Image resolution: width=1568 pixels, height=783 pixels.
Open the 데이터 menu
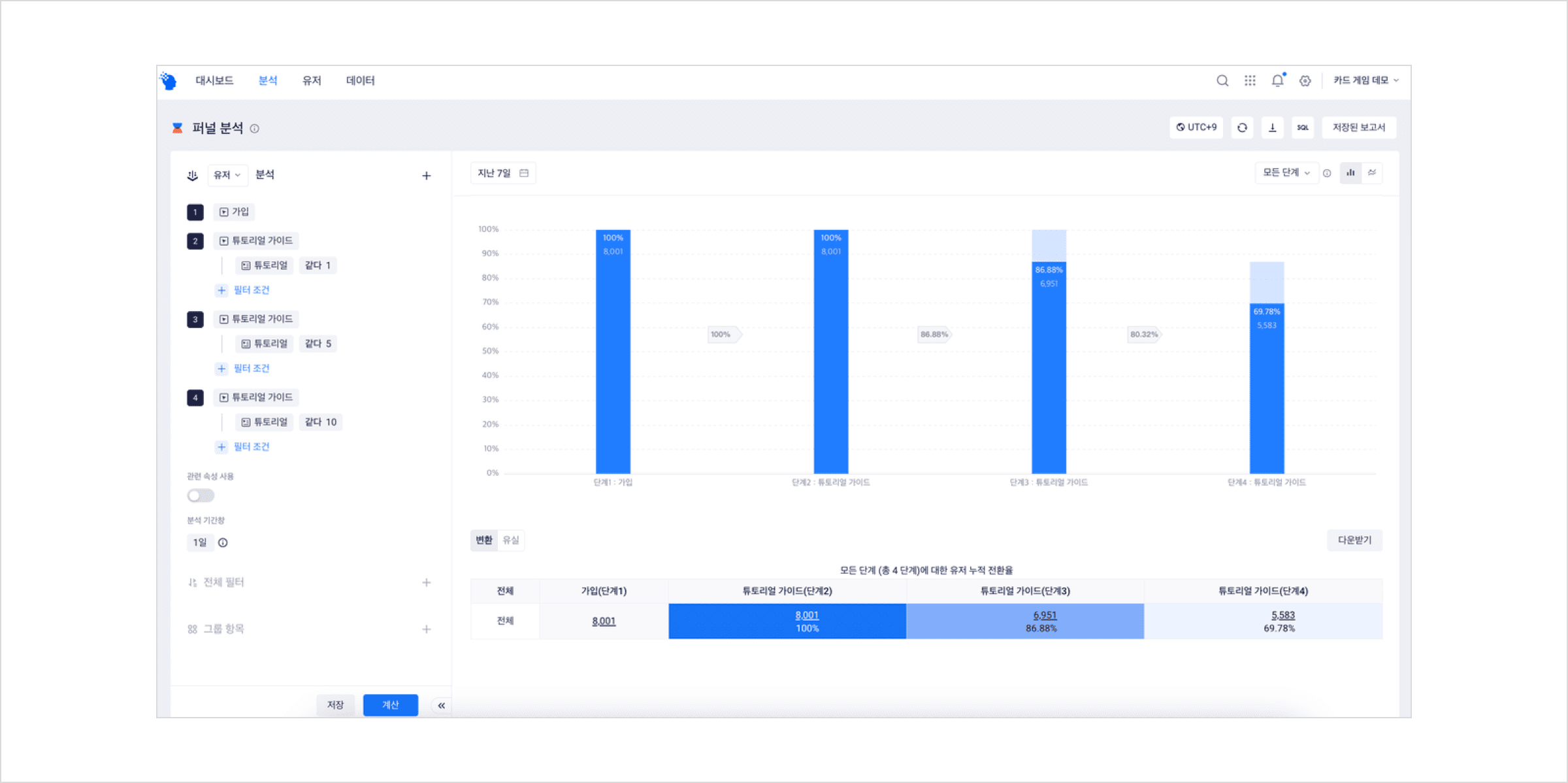(360, 80)
